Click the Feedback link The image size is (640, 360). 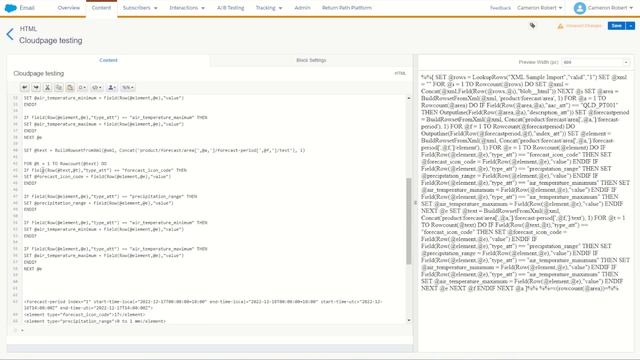[x=500, y=8]
